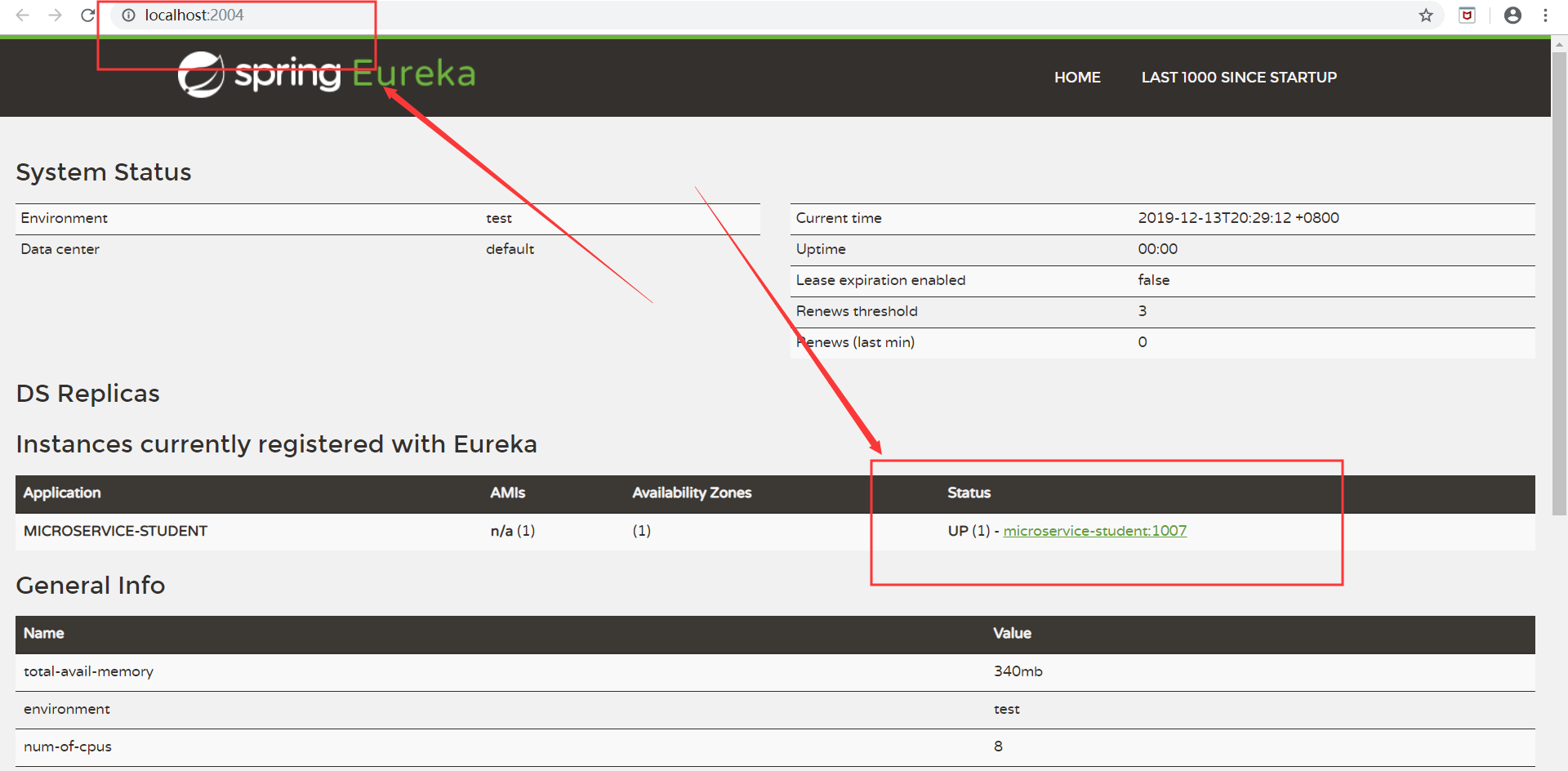Select the General Info heading
1568x771 pixels.
tap(91, 586)
